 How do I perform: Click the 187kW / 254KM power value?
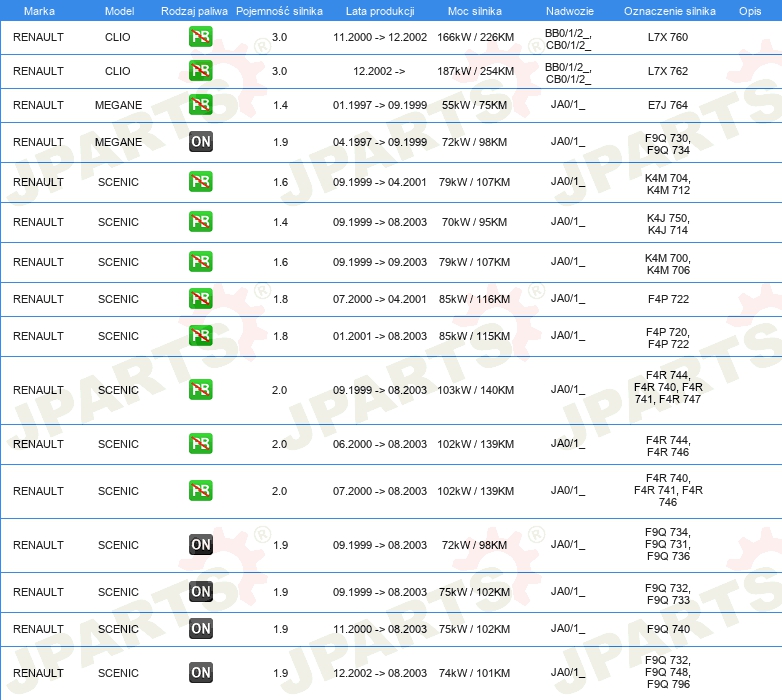(x=475, y=71)
